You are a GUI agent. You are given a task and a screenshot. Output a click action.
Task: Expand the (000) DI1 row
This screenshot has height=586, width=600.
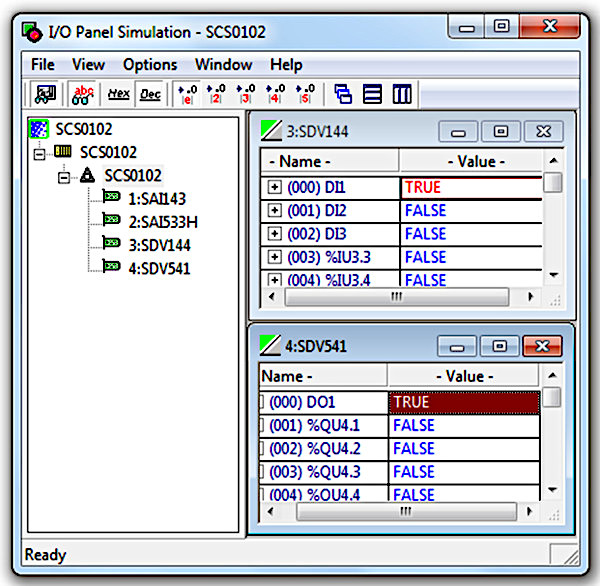pyautogui.click(x=274, y=187)
